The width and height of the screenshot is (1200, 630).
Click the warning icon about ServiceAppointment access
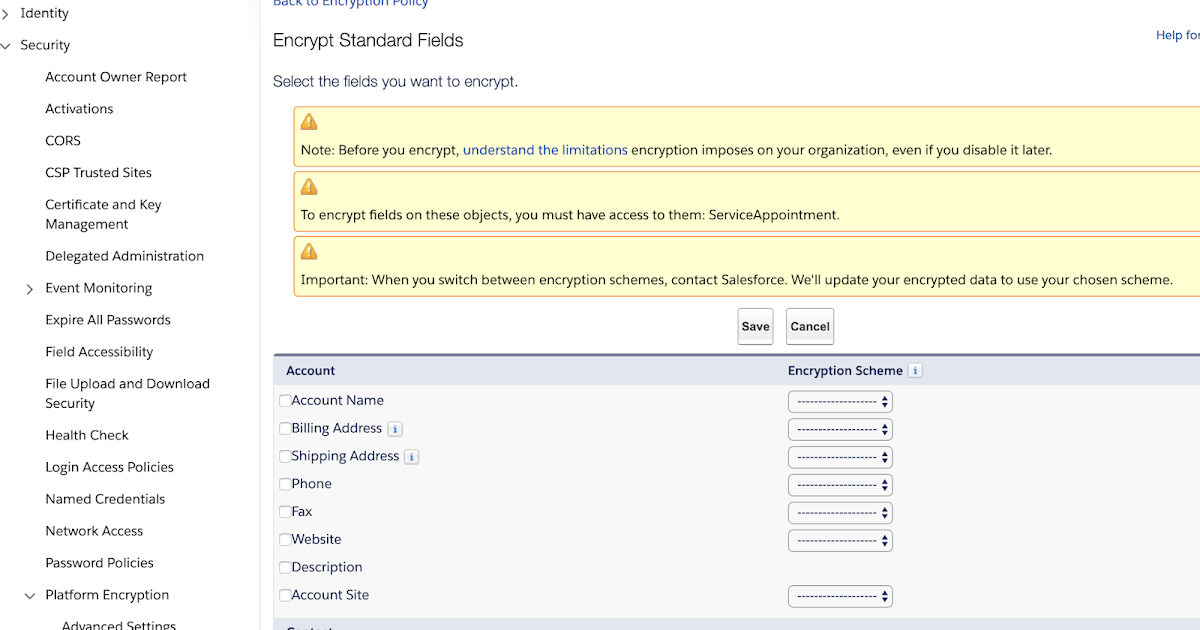pos(309,186)
